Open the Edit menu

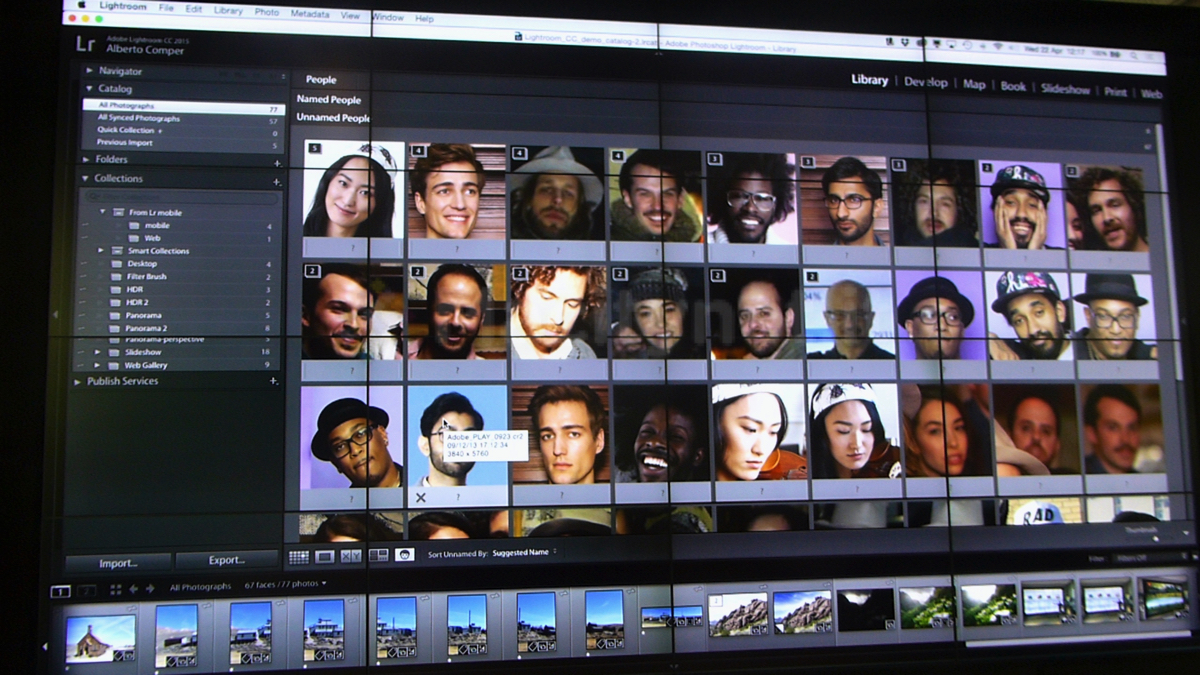coord(193,9)
